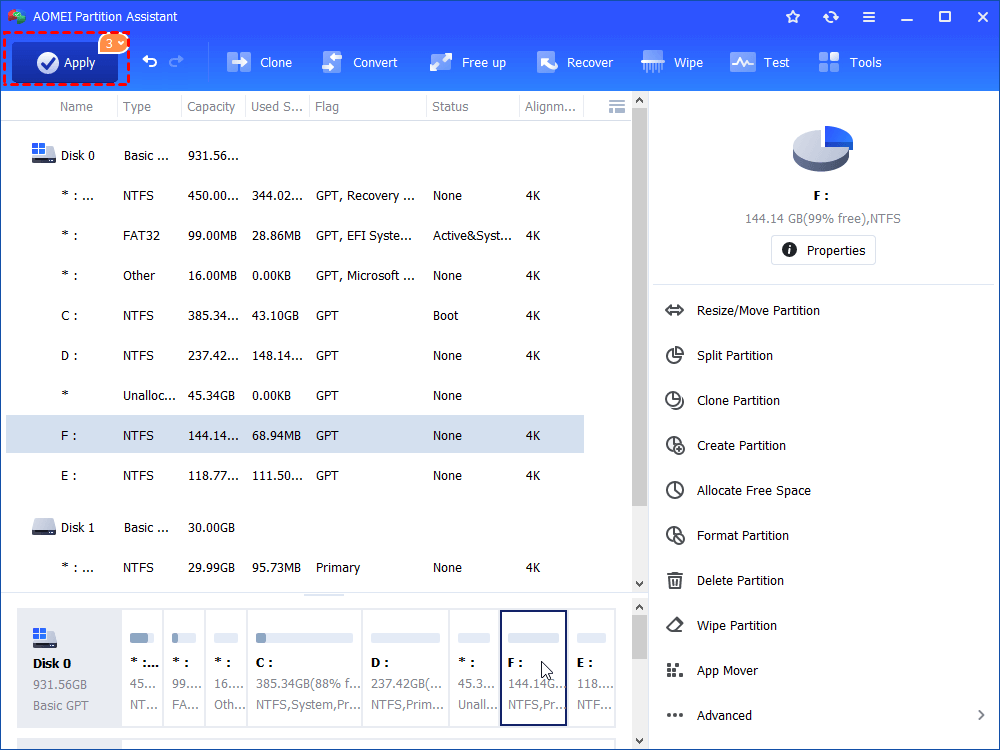Open the Free up menu
Image resolution: width=1000 pixels, height=750 pixels.
tap(467, 62)
